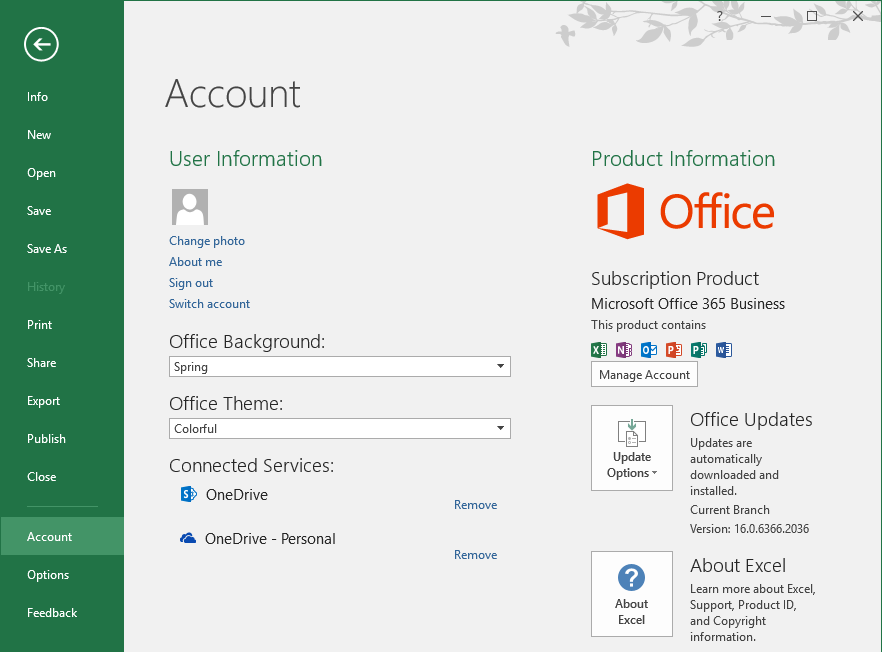882x652 pixels.
Task: Click the Spring background selection field
Action: pyautogui.click(x=340, y=366)
